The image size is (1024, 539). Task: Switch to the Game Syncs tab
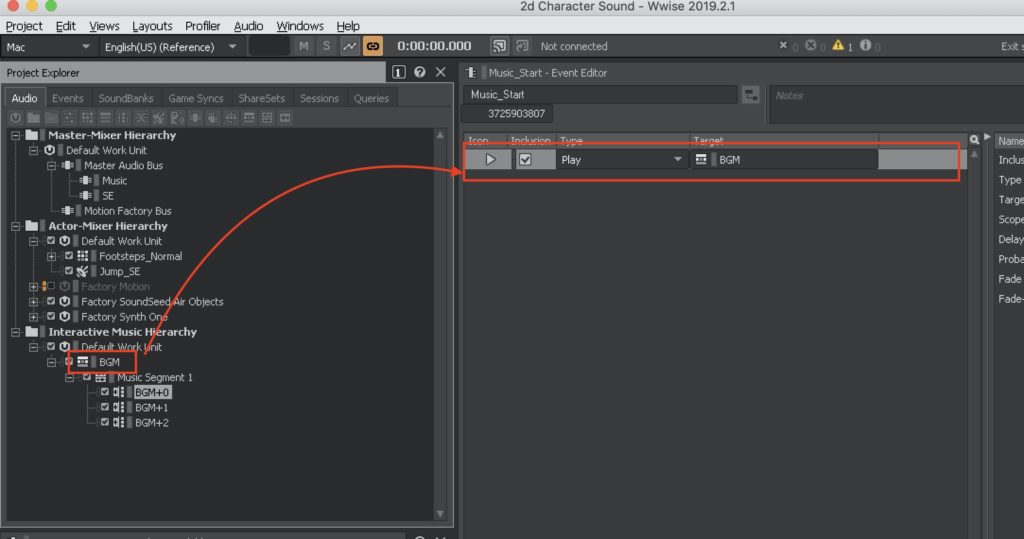tap(195, 98)
